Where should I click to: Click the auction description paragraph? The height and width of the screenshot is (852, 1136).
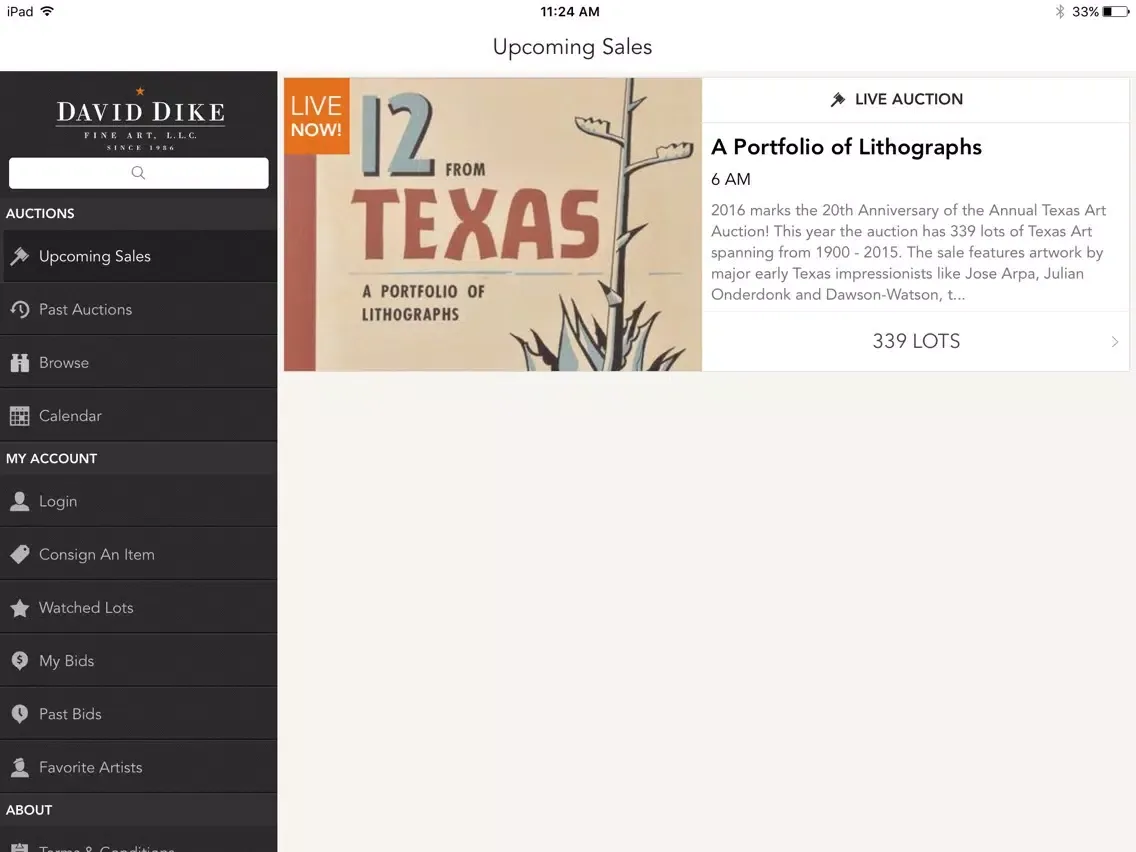coord(909,252)
